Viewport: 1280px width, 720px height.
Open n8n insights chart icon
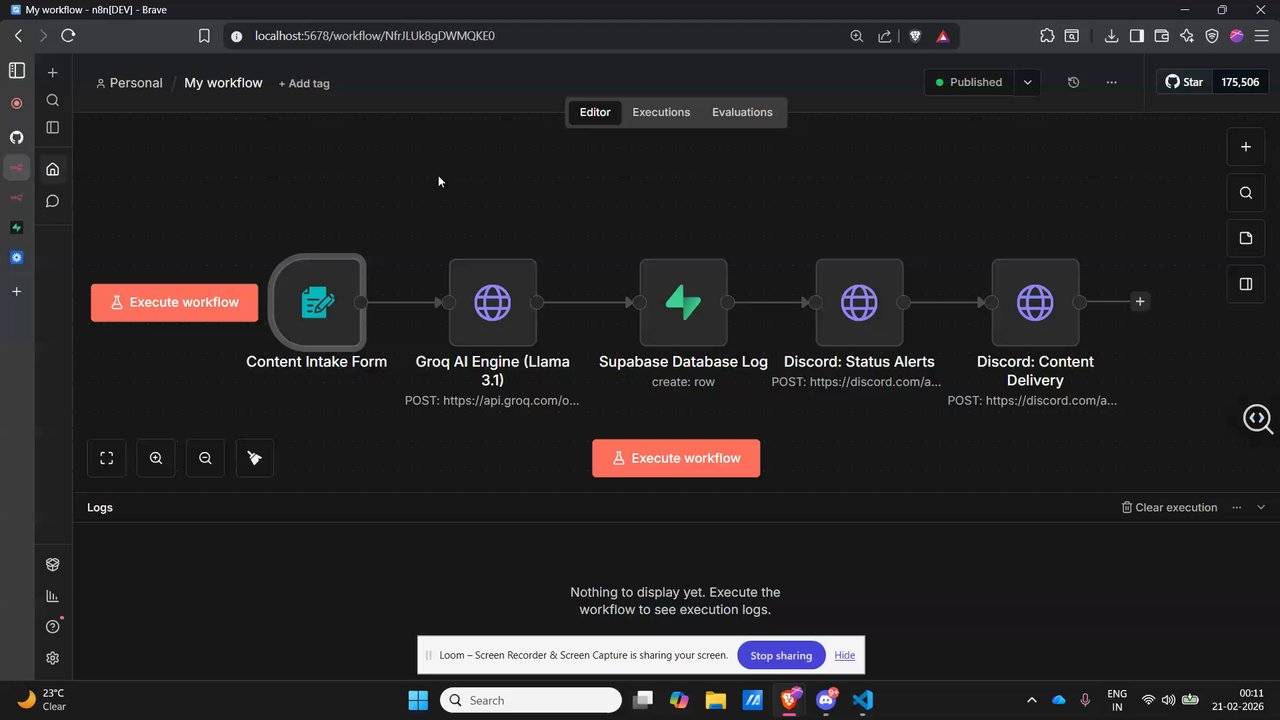click(53, 596)
